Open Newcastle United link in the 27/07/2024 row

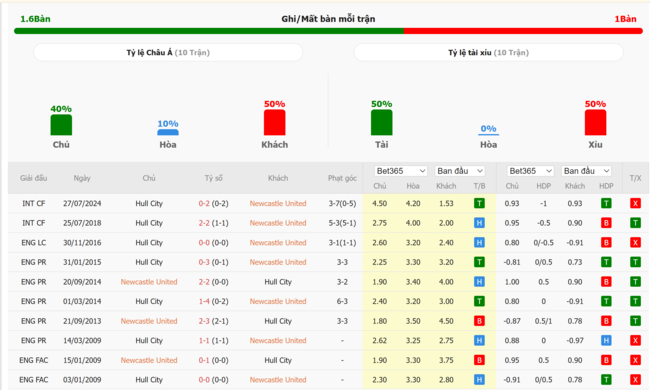278,203
